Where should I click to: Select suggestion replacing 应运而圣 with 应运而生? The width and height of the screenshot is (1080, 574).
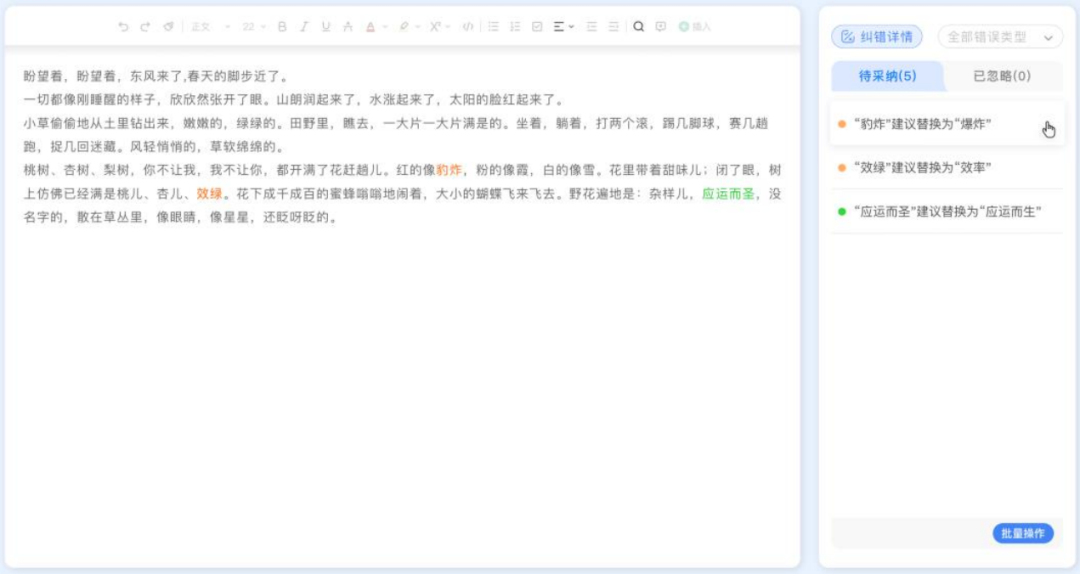(947, 212)
